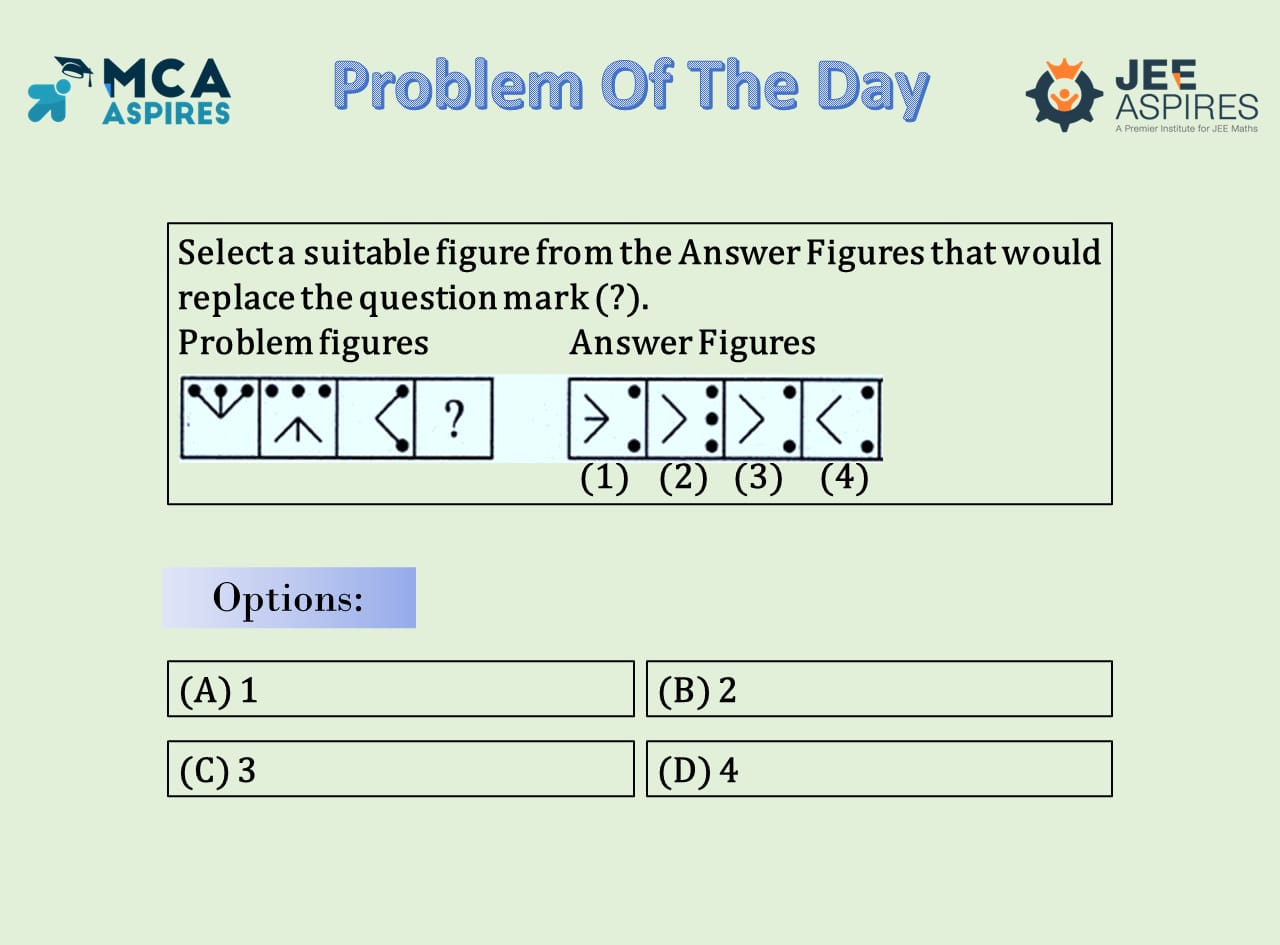Click answer figure (4) with left chevron
The image size is (1280, 945).
tap(842, 418)
